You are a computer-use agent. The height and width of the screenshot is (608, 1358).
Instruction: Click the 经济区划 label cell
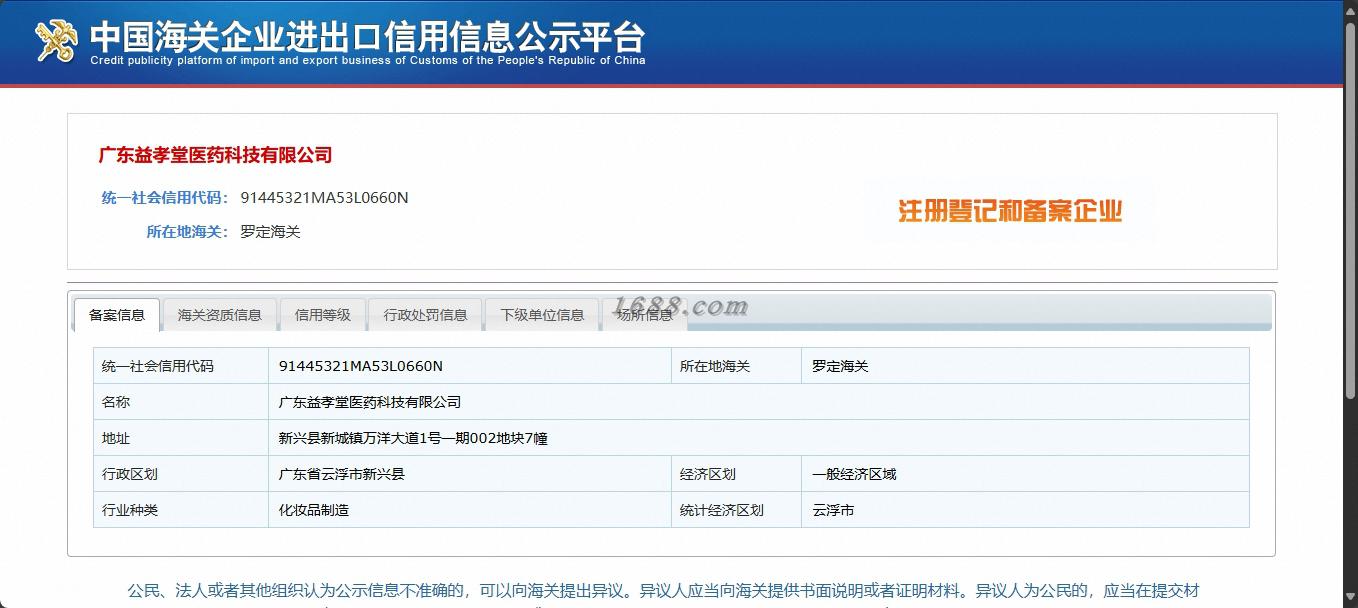tap(736, 474)
